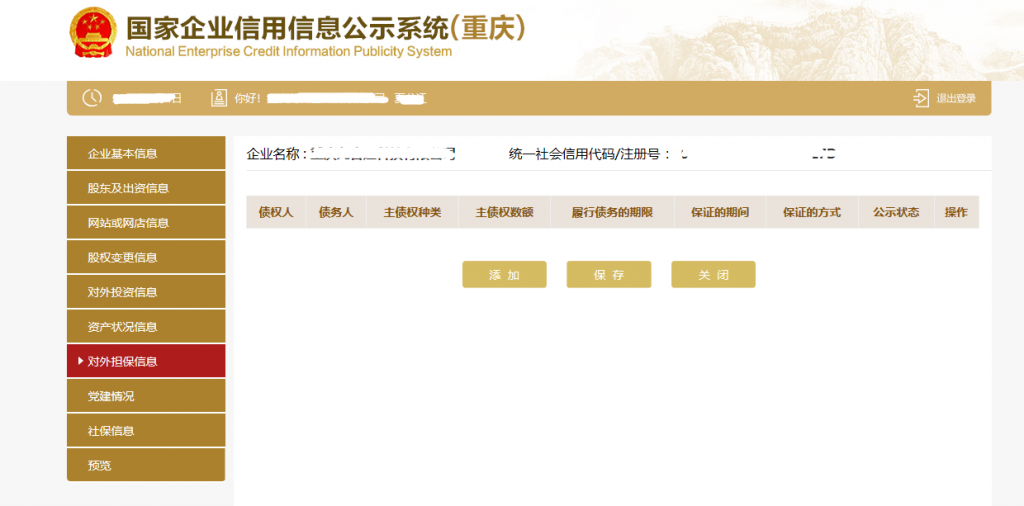
Task: Click the 添加 button
Action: pyautogui.click(x=504, y=275)
